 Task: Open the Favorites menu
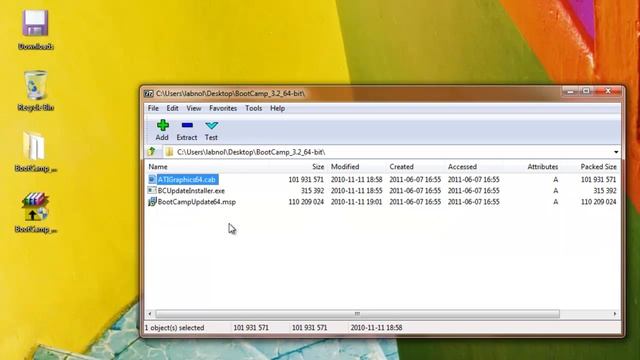(223, 108)
